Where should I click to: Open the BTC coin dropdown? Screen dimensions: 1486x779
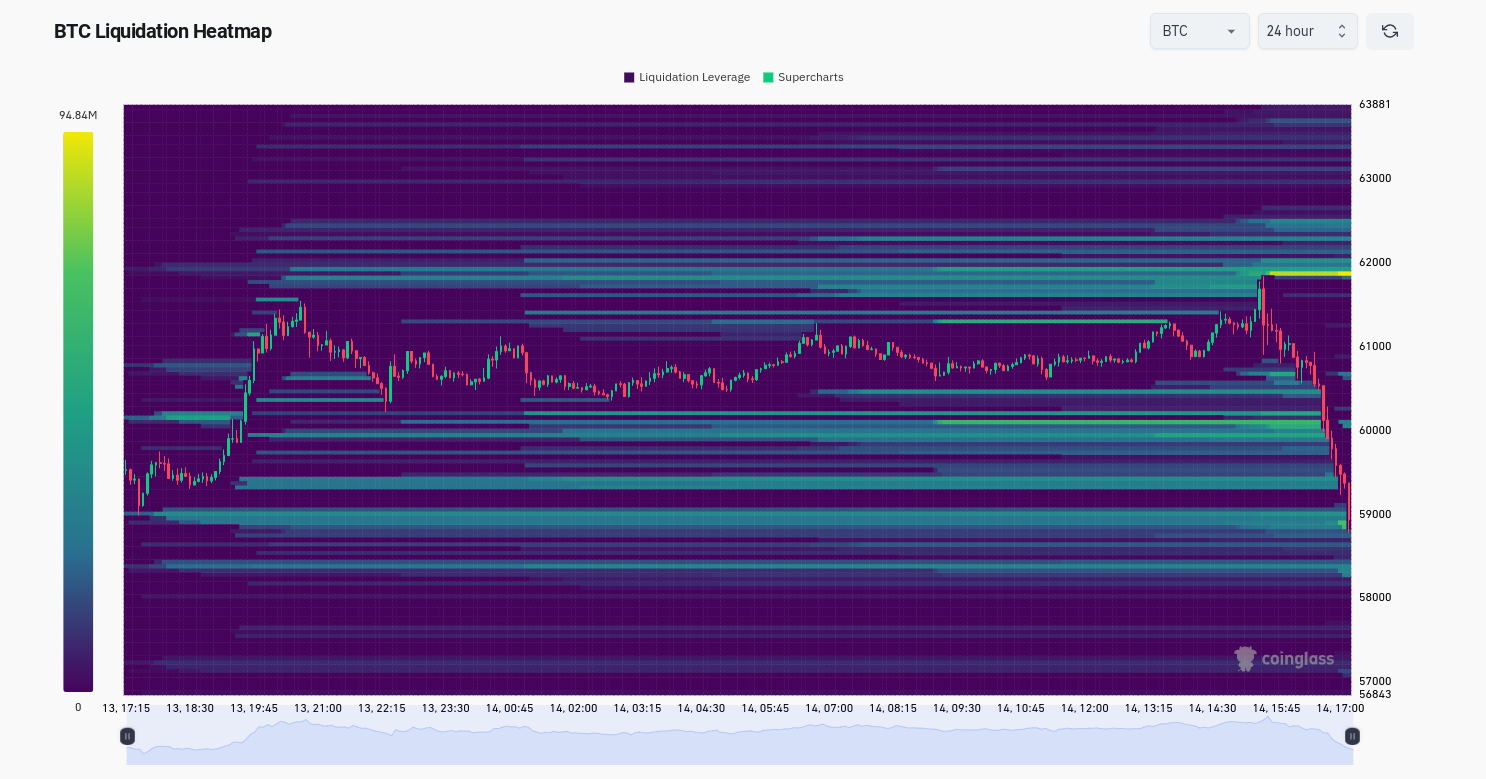click(x=1199, y=31)
